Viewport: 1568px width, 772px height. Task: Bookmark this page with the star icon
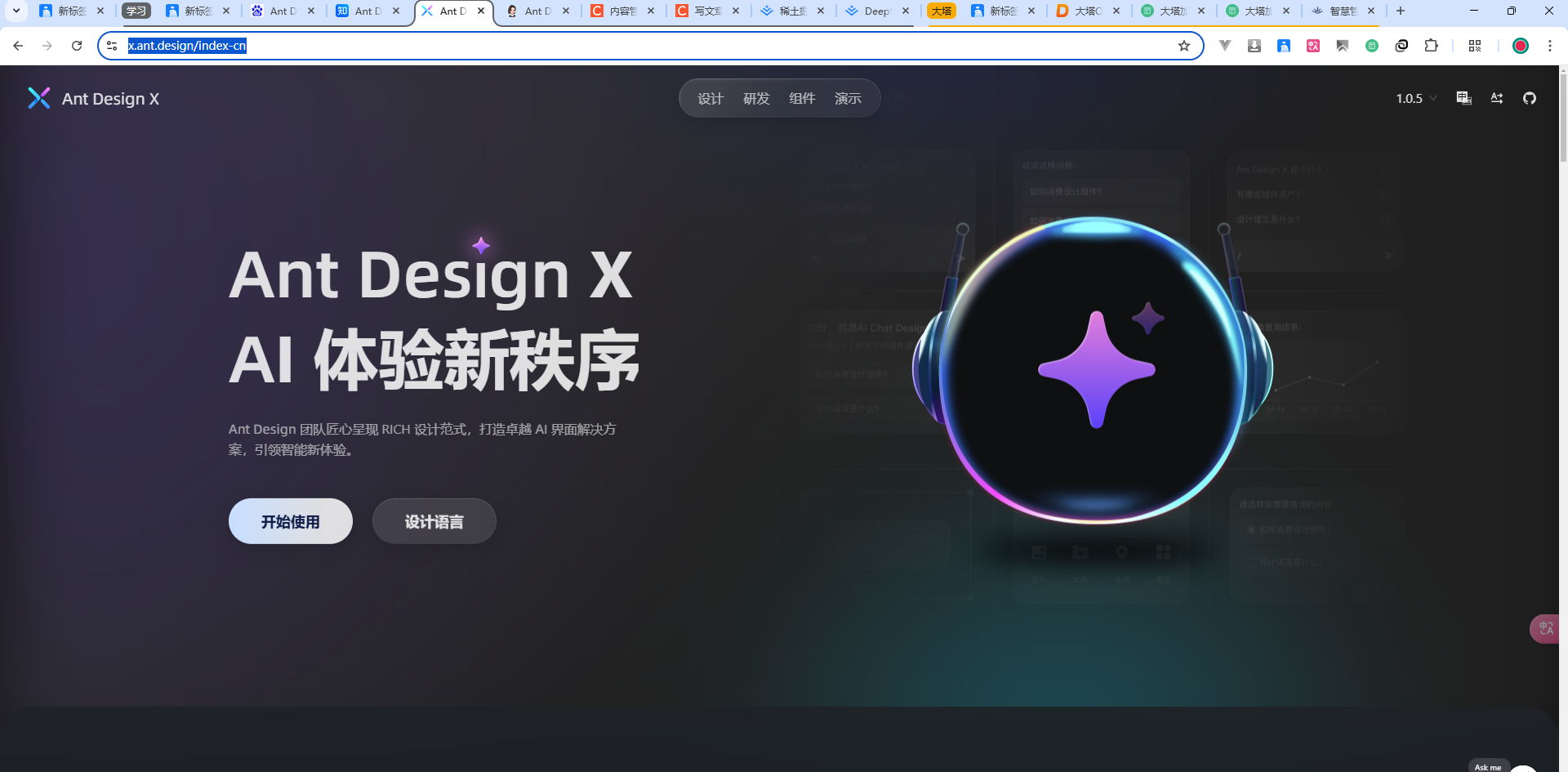click(x=1184, y=46)
